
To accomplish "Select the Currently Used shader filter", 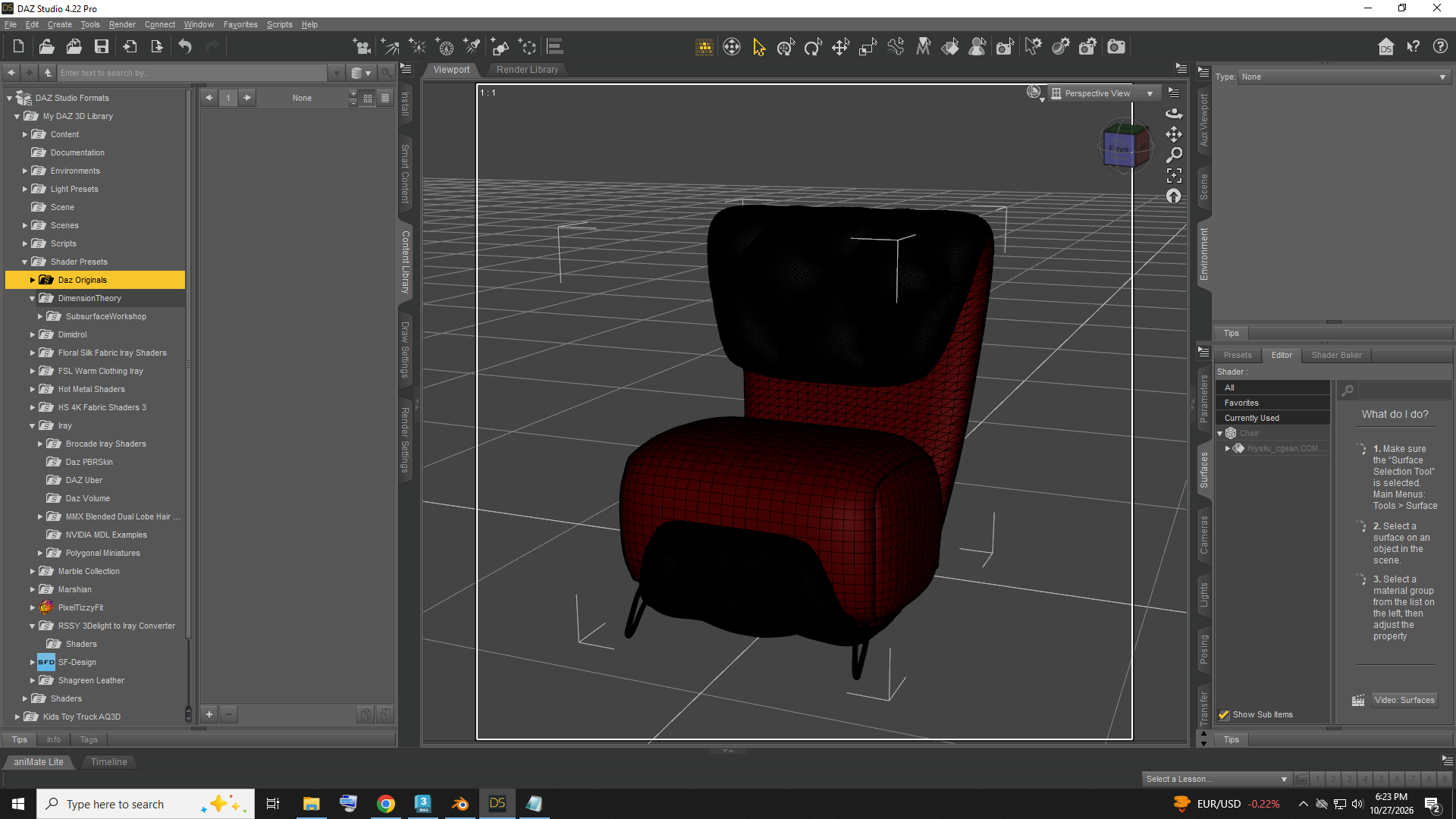I will pyautogui.click(x=1272, y=418).
